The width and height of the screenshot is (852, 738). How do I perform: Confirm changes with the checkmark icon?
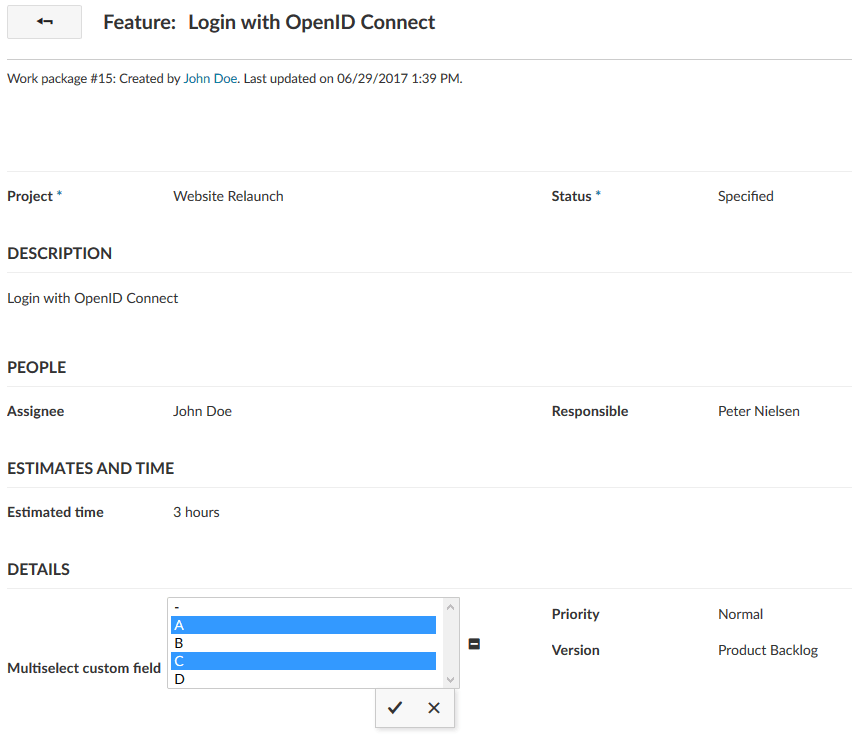click(x=395, y=707)
